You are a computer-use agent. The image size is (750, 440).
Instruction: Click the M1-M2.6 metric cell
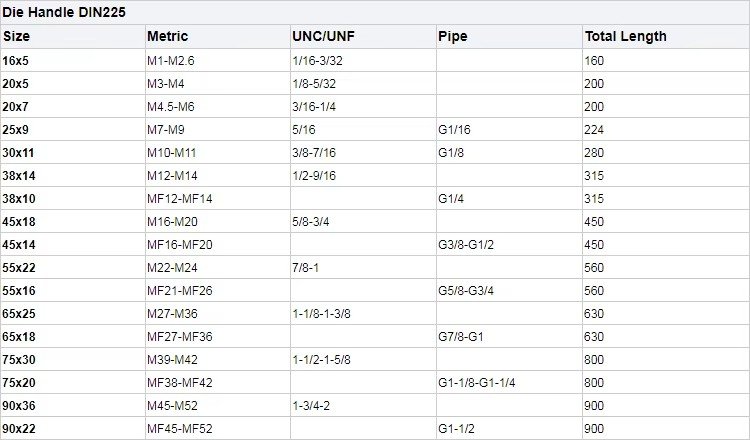coord(171,60)
